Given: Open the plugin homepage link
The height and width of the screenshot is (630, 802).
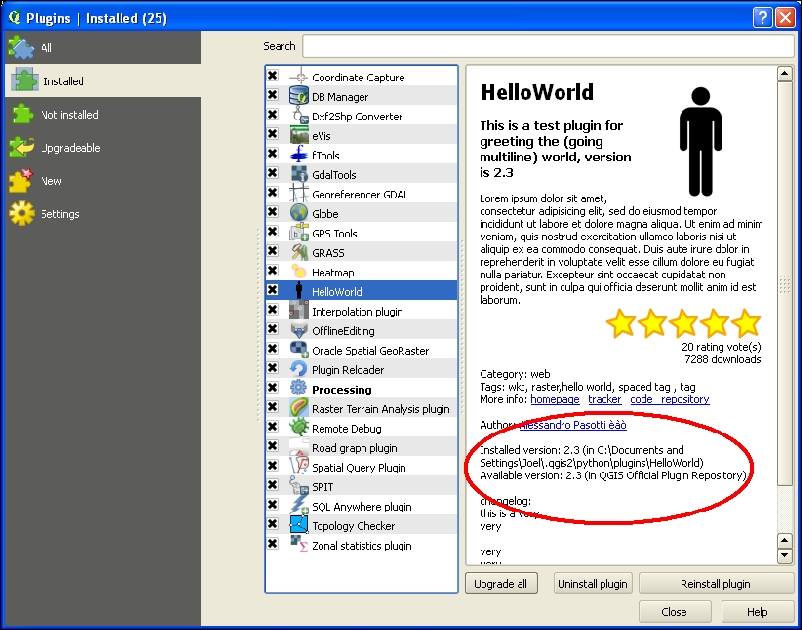Looking at the screenshot, I should click(x=554, y=399).
